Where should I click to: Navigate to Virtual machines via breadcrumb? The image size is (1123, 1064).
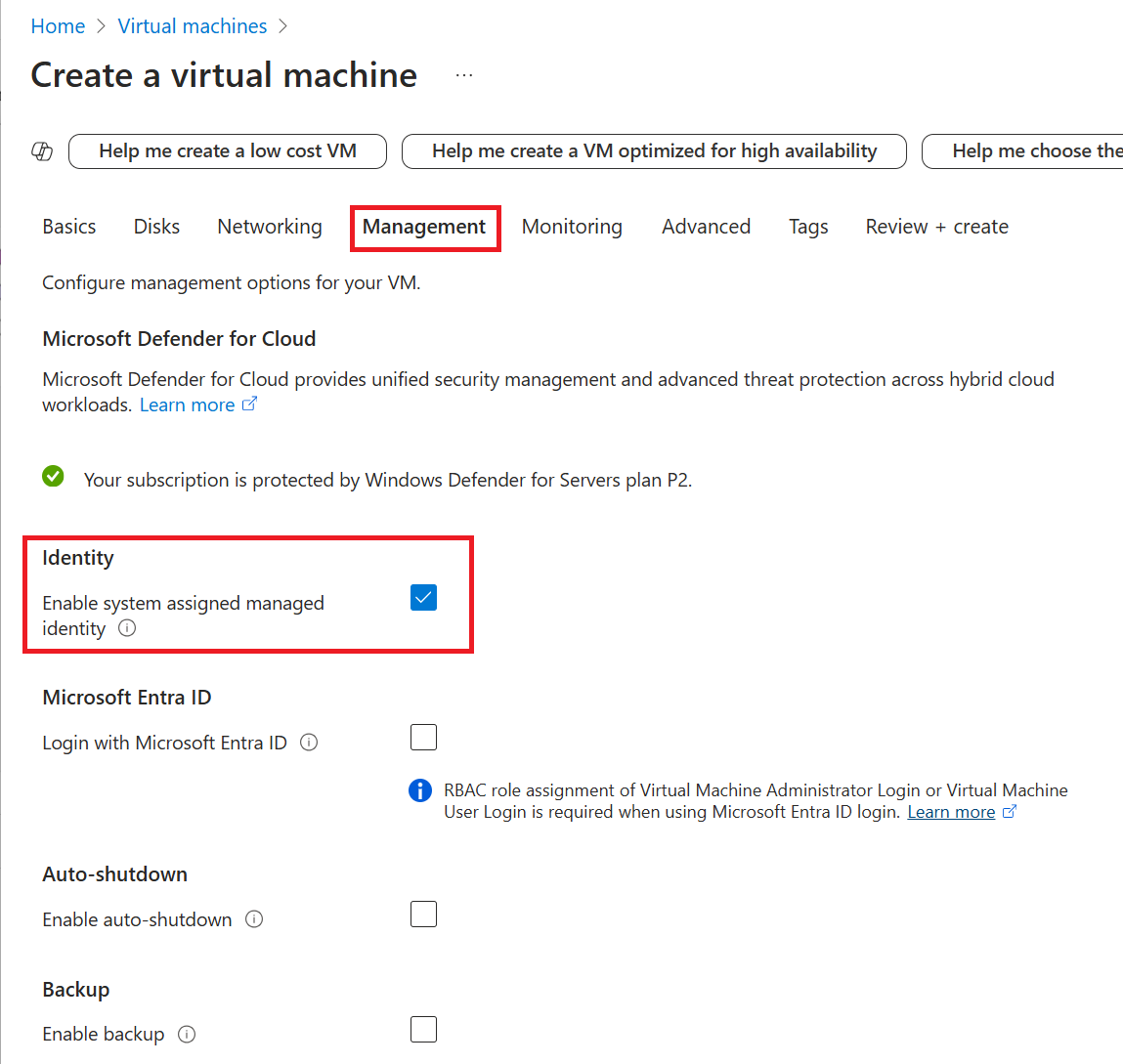click(x=192, y=25)
